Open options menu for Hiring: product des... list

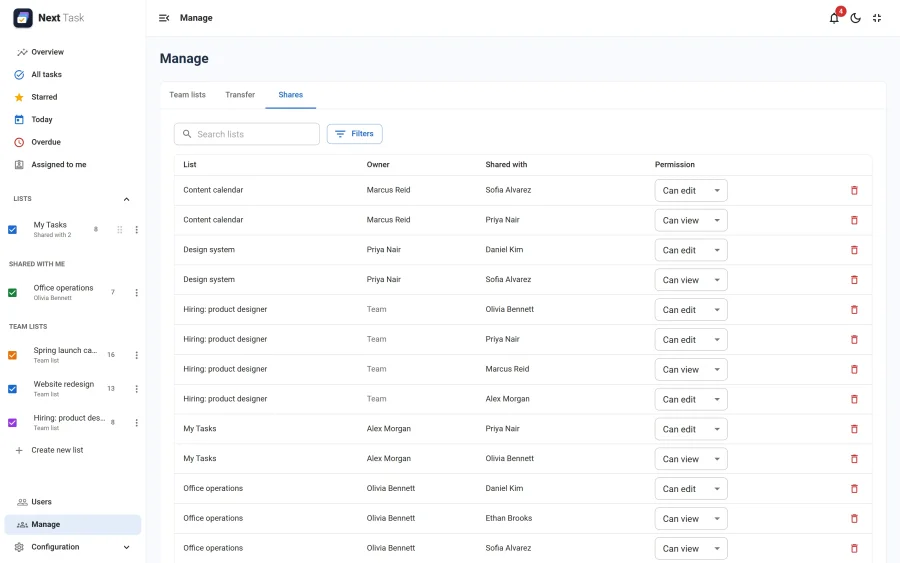(x=137, y=423)
